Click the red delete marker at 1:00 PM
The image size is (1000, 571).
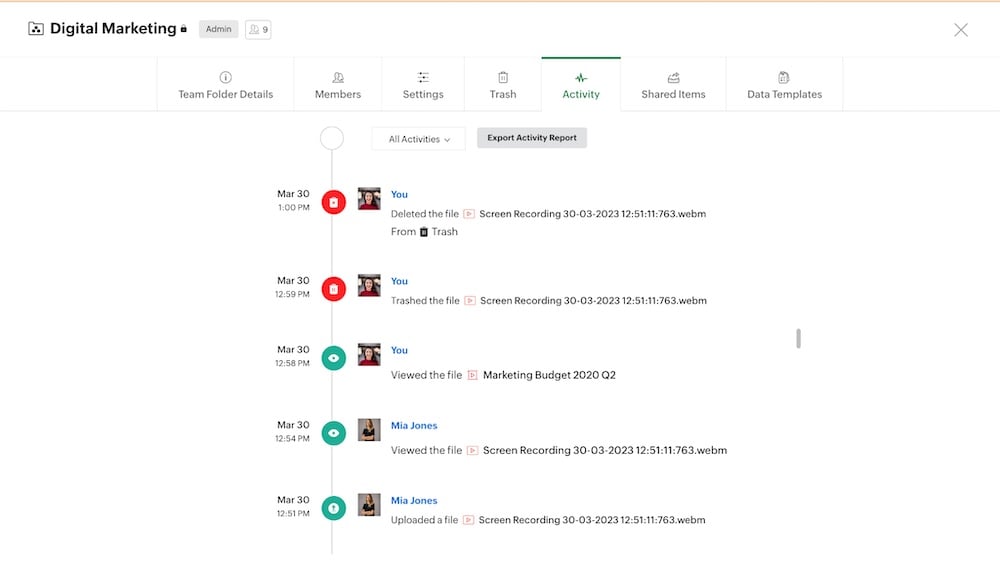tap(334, 202)
